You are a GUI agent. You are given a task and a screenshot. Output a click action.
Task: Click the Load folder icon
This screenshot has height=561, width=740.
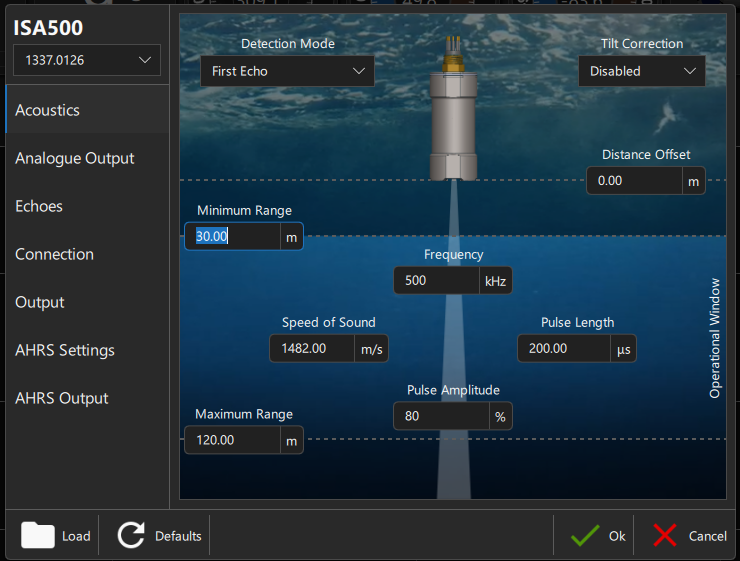[x=38, y=535]
